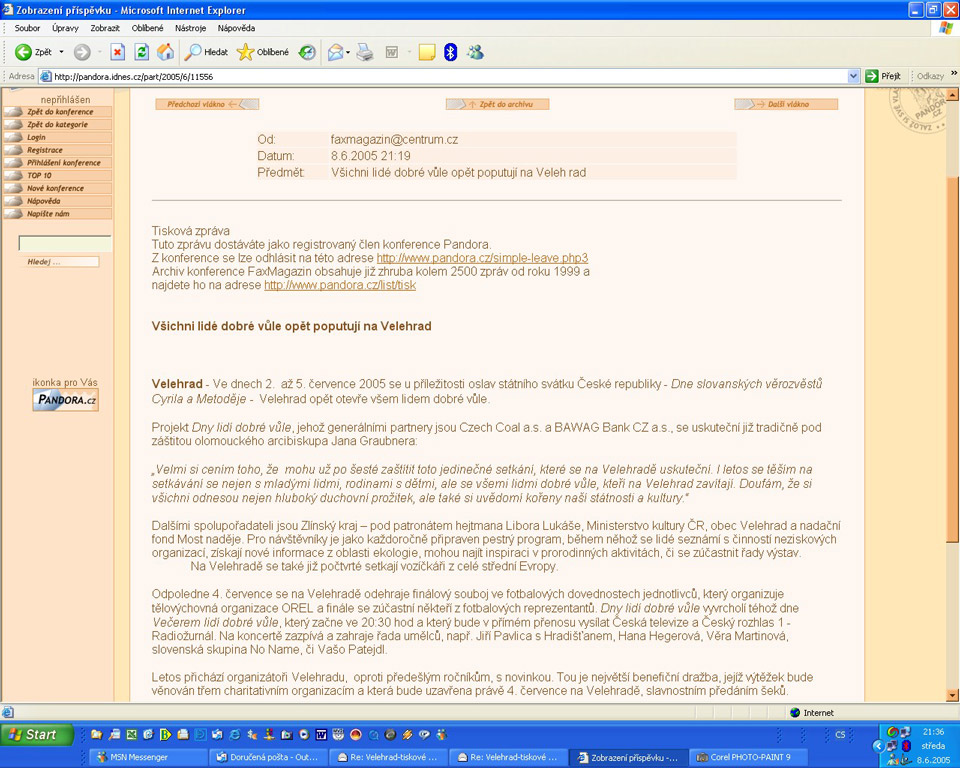Screen dimensions: 960x768
Task: Launch Messenger from the IE toolbar icon
Action: pos(475,53)
